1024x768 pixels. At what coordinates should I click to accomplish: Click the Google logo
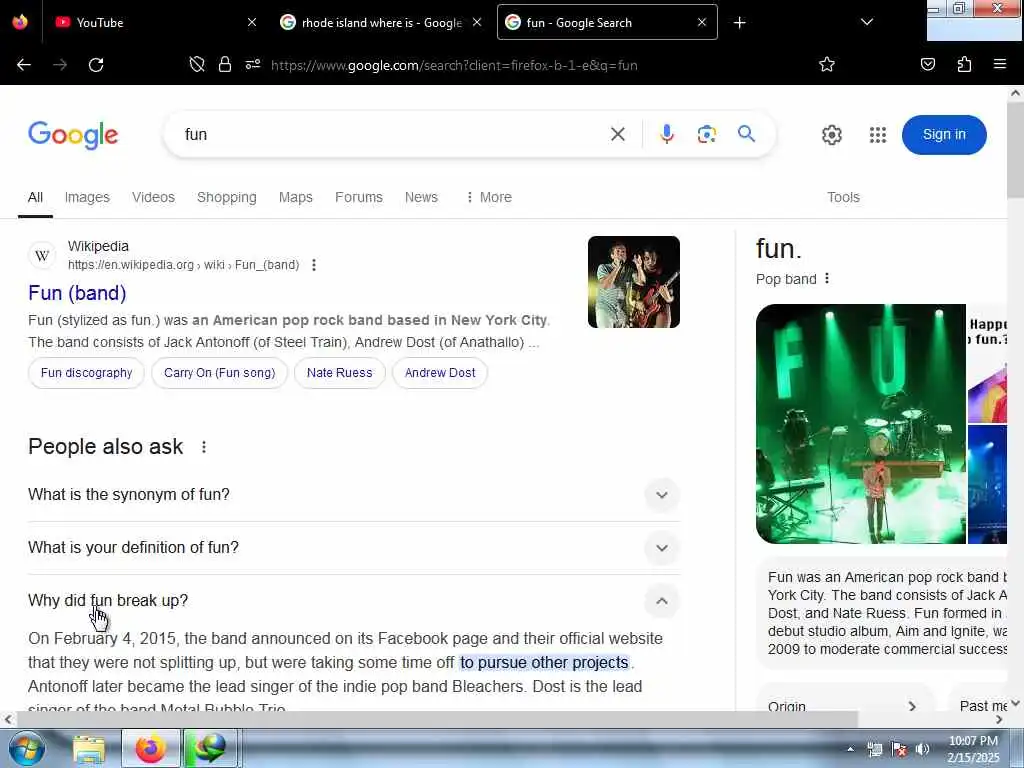[x=73, y=135]
